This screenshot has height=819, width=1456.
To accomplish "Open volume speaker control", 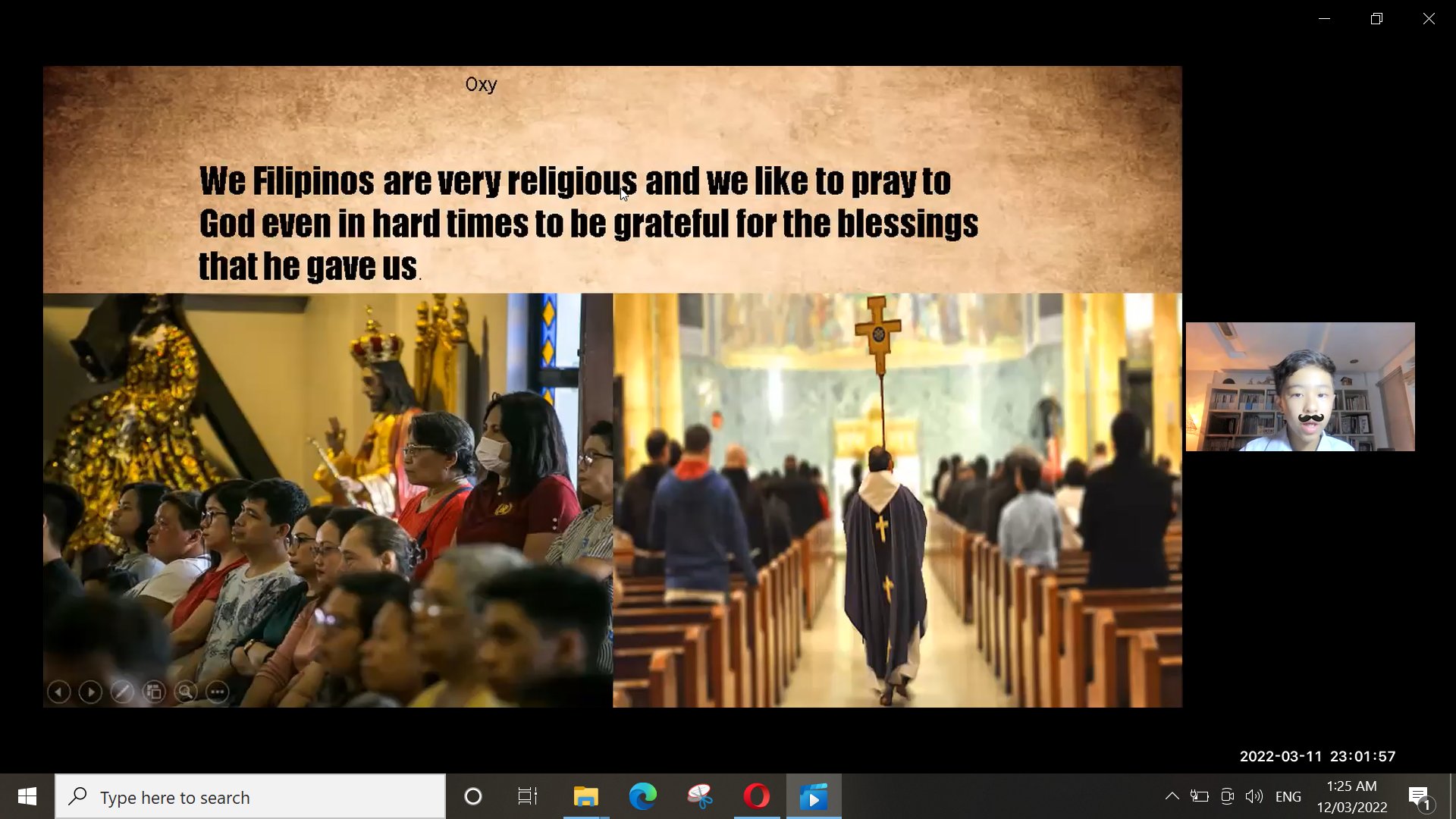I will point(1254,796).
